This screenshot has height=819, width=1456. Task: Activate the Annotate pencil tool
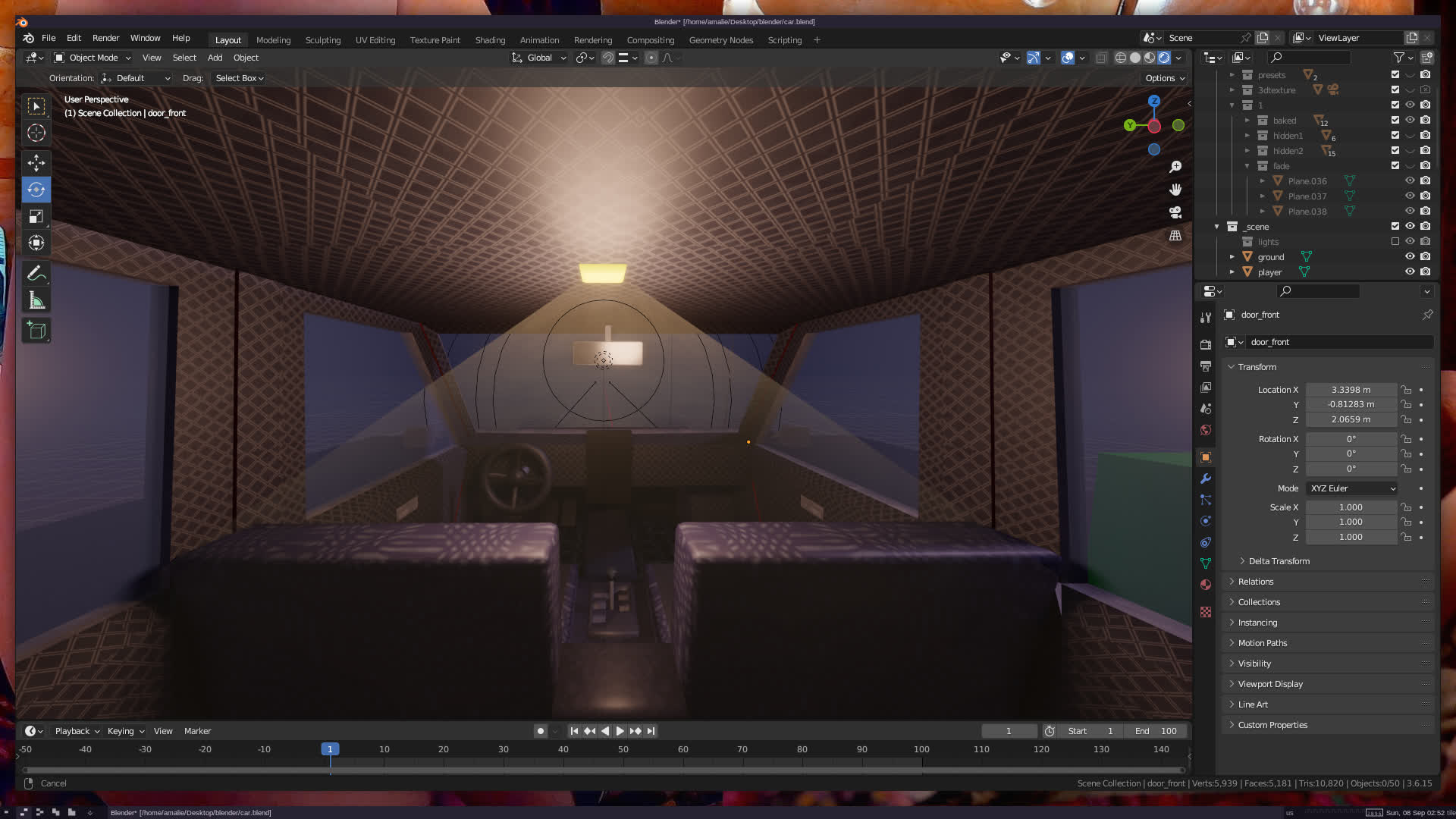click(x=36, y=273)
